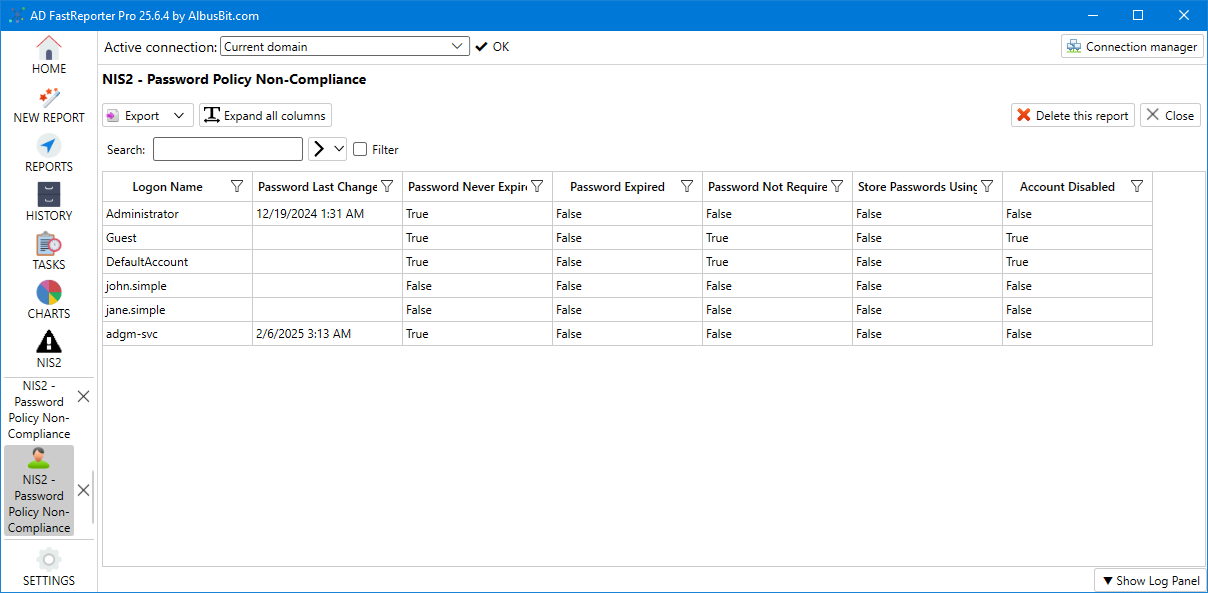Open the HISTORY section

coord(48,203)
